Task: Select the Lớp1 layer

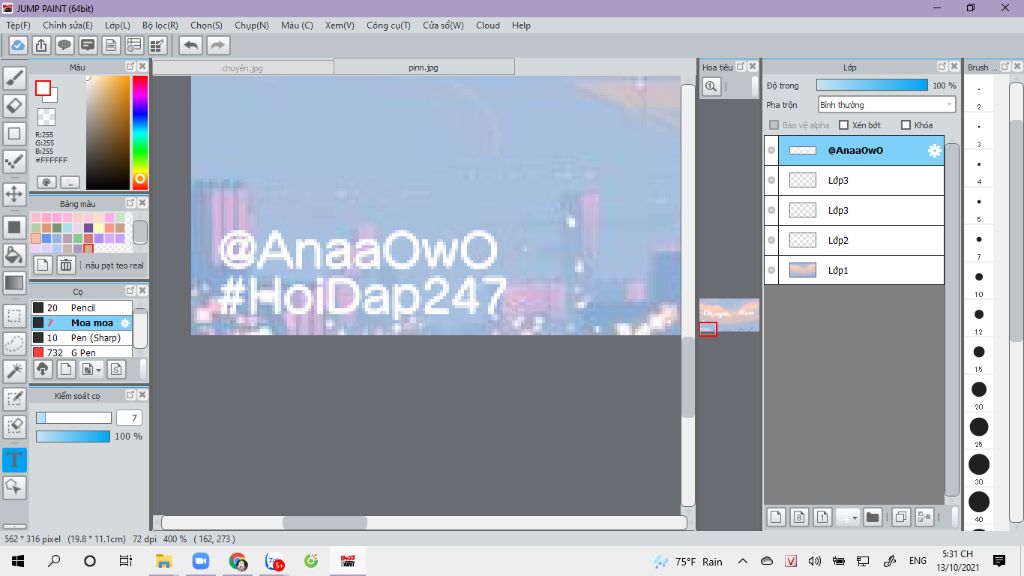Action: pos(861,270)
